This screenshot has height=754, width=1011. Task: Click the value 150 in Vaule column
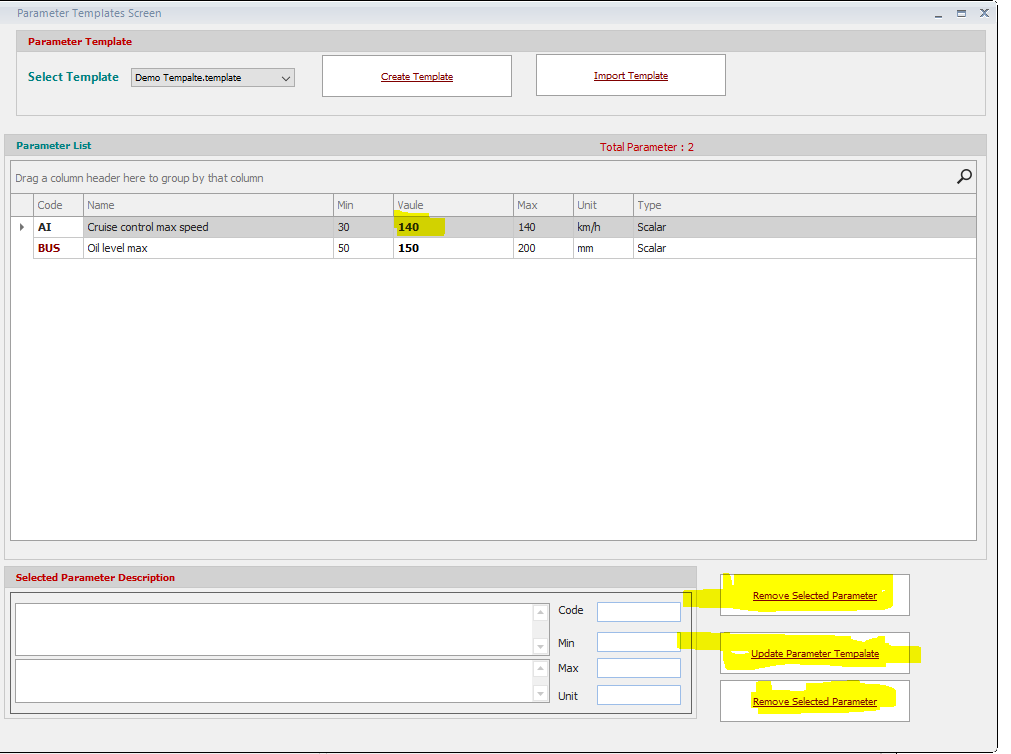click(453, 248)
